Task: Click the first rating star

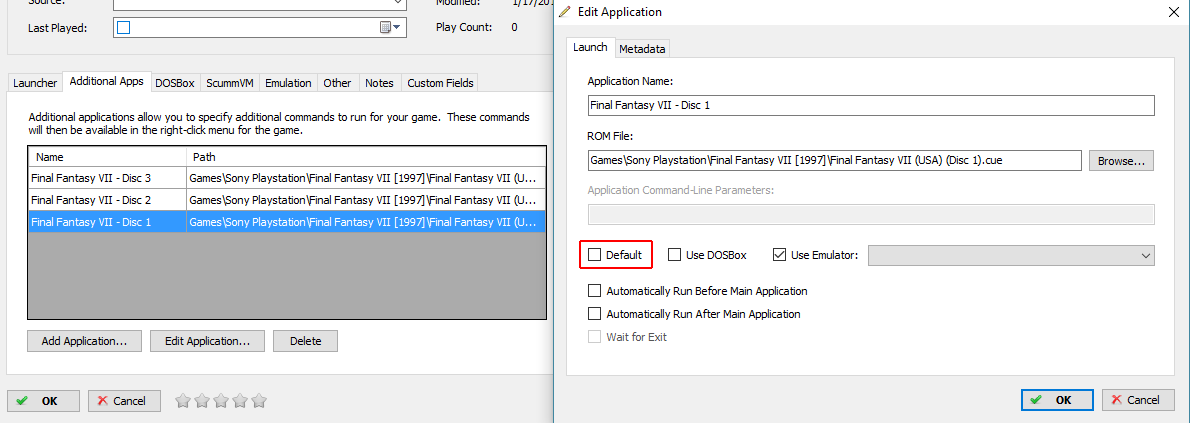Action: [183, 401]
